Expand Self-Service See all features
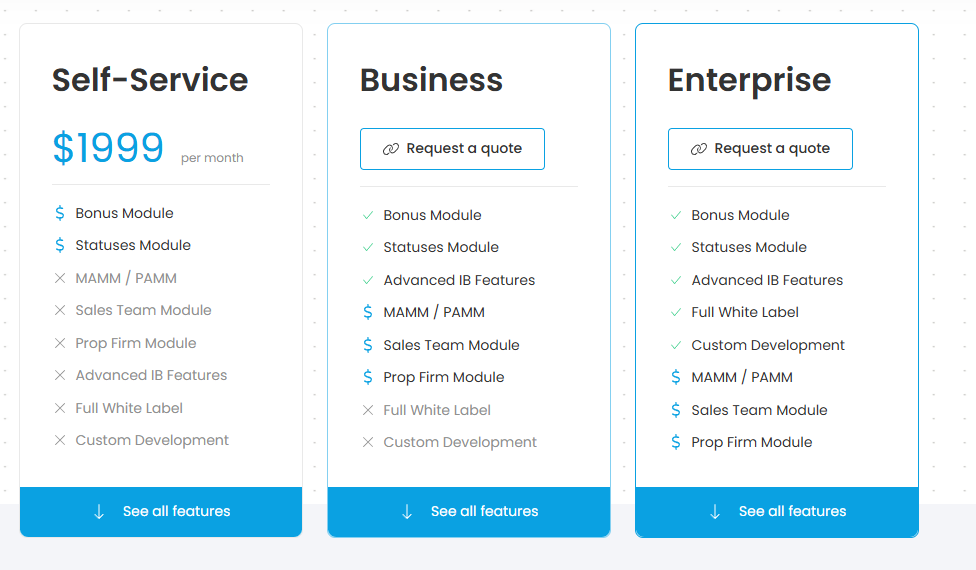The image size is (976, 570). click(161, 512)
